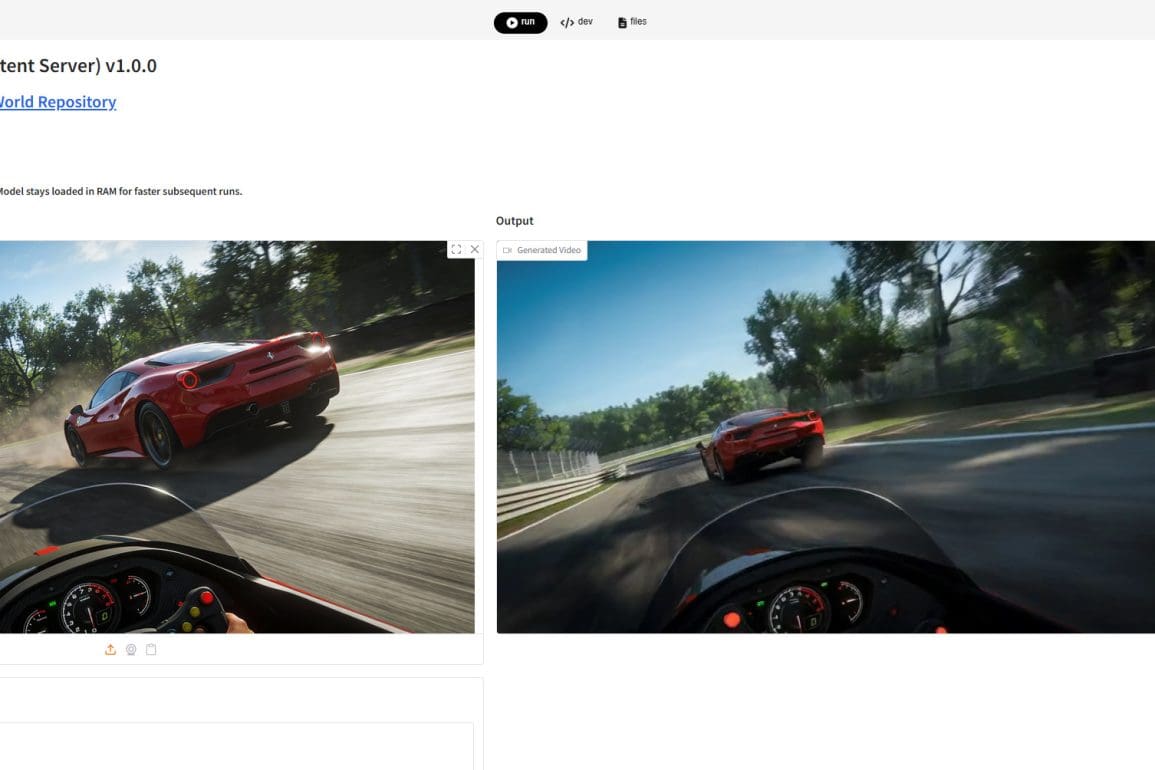
Task: Remove the uploaded input image
Action: point(475,249)
